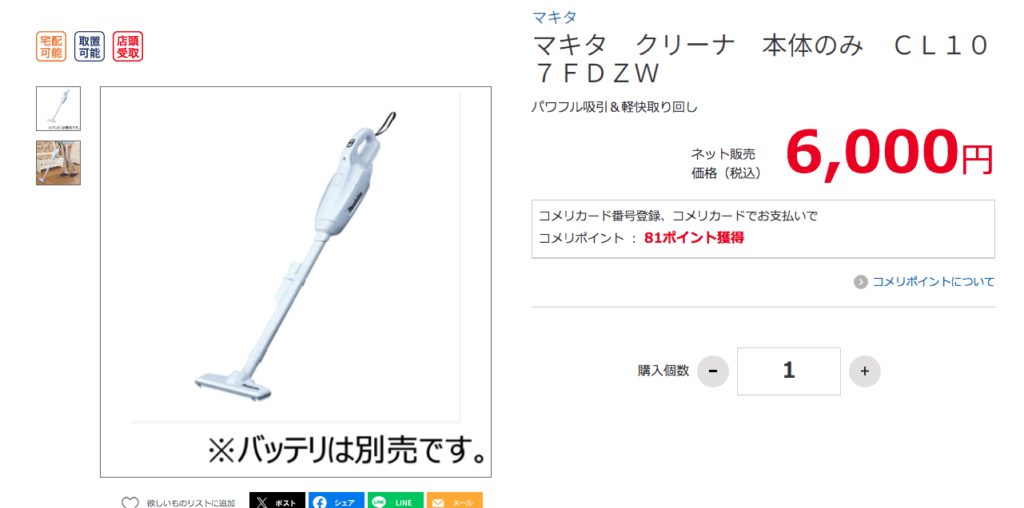Click 欲しいものリストに追加 wishlist text

(x=191, y=503)
